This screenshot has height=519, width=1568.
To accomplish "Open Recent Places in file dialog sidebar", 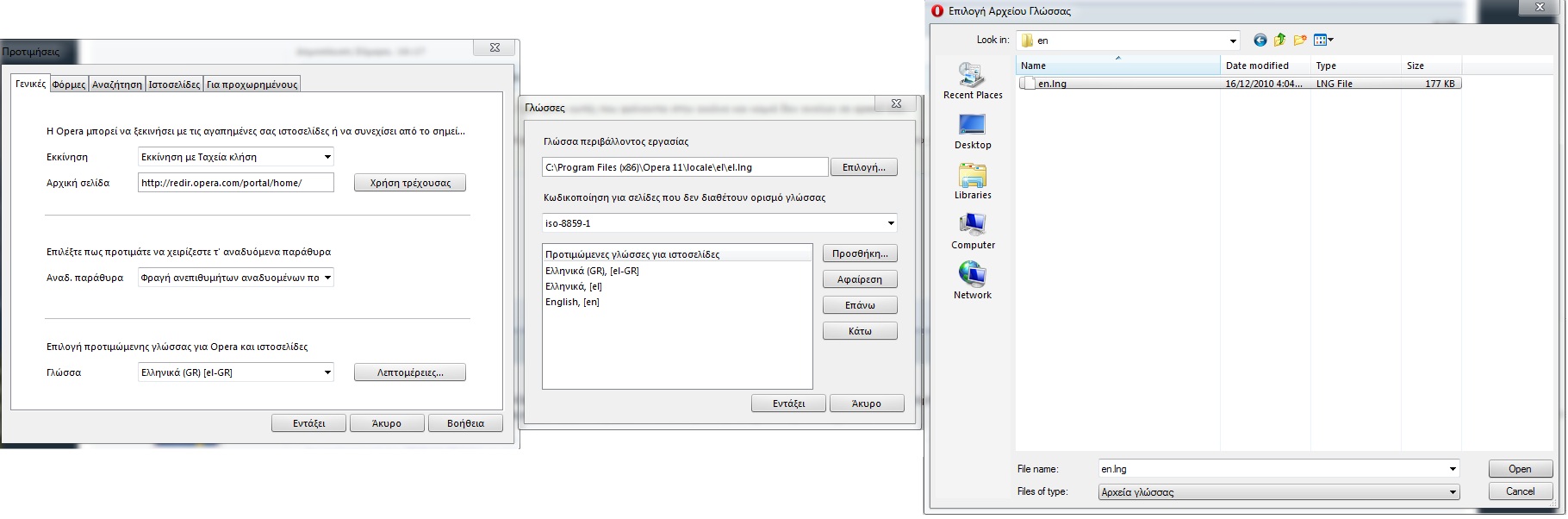I will pyautogui.click(x=973, y=82).
